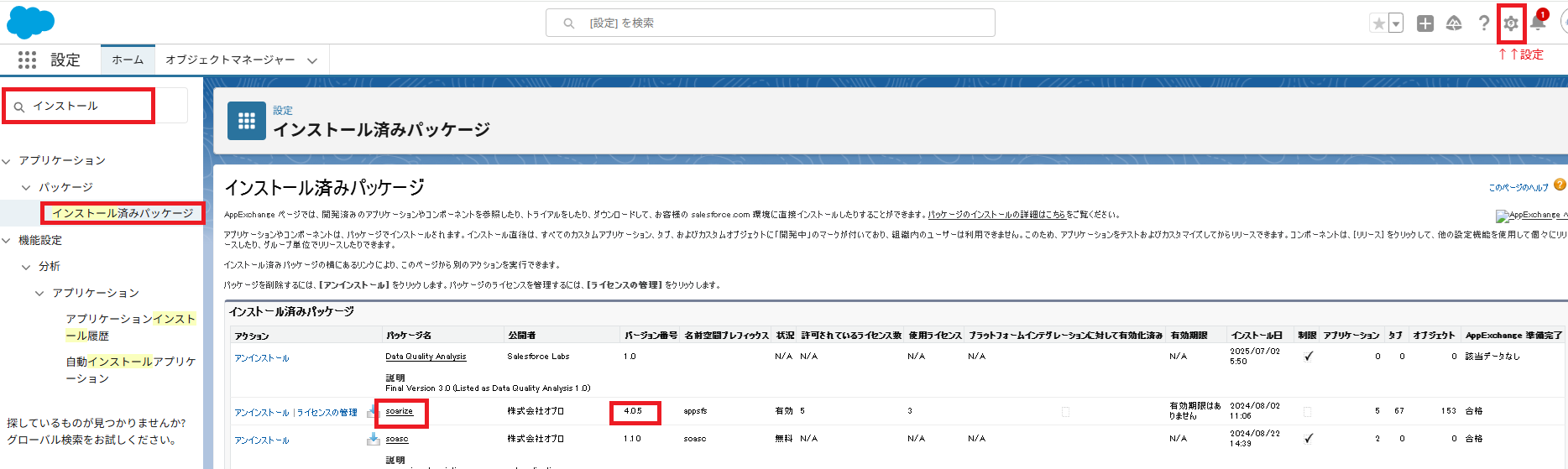Open the soasc package link
Screen dimensions: 1568x469
[x=397, y=439]
